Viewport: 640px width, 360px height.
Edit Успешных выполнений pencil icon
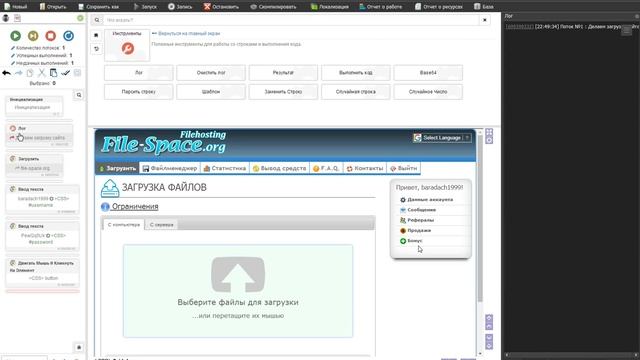[x=13, y=56]
